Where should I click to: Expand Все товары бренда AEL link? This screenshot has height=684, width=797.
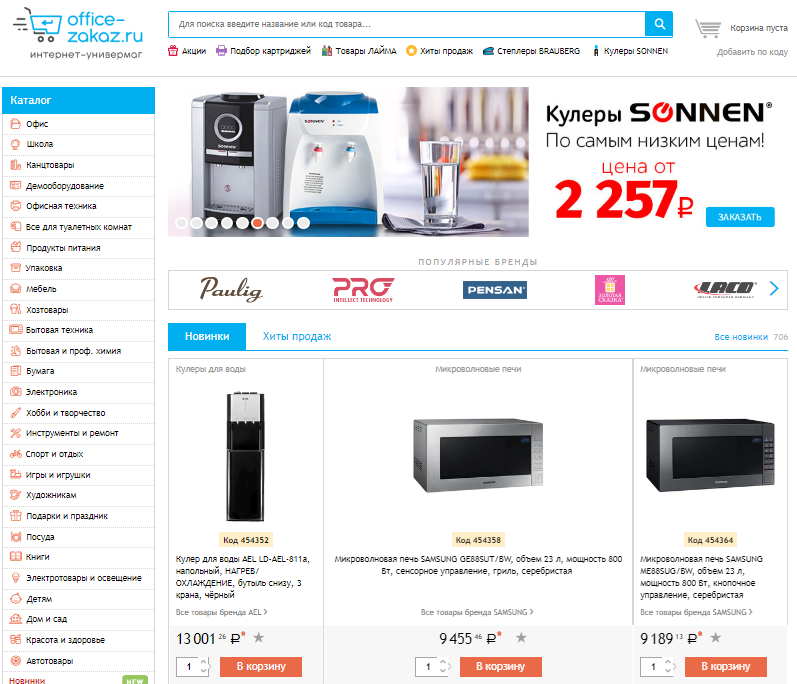(x=222, y=612)
